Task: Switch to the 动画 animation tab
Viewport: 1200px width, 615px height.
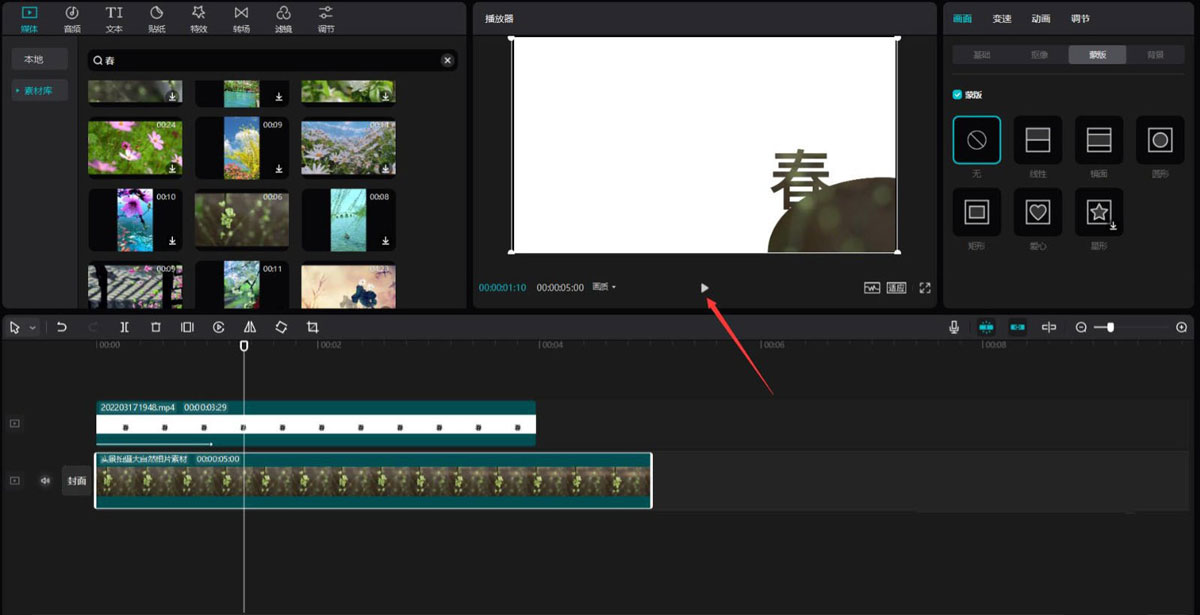Action: coord(1040,18)
